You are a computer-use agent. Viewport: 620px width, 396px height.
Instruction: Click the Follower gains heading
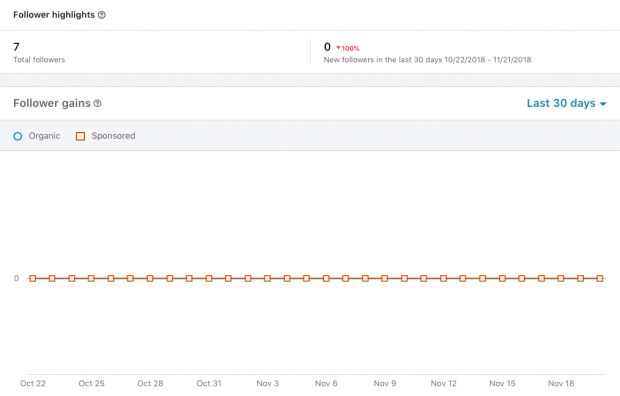(52, 103)
